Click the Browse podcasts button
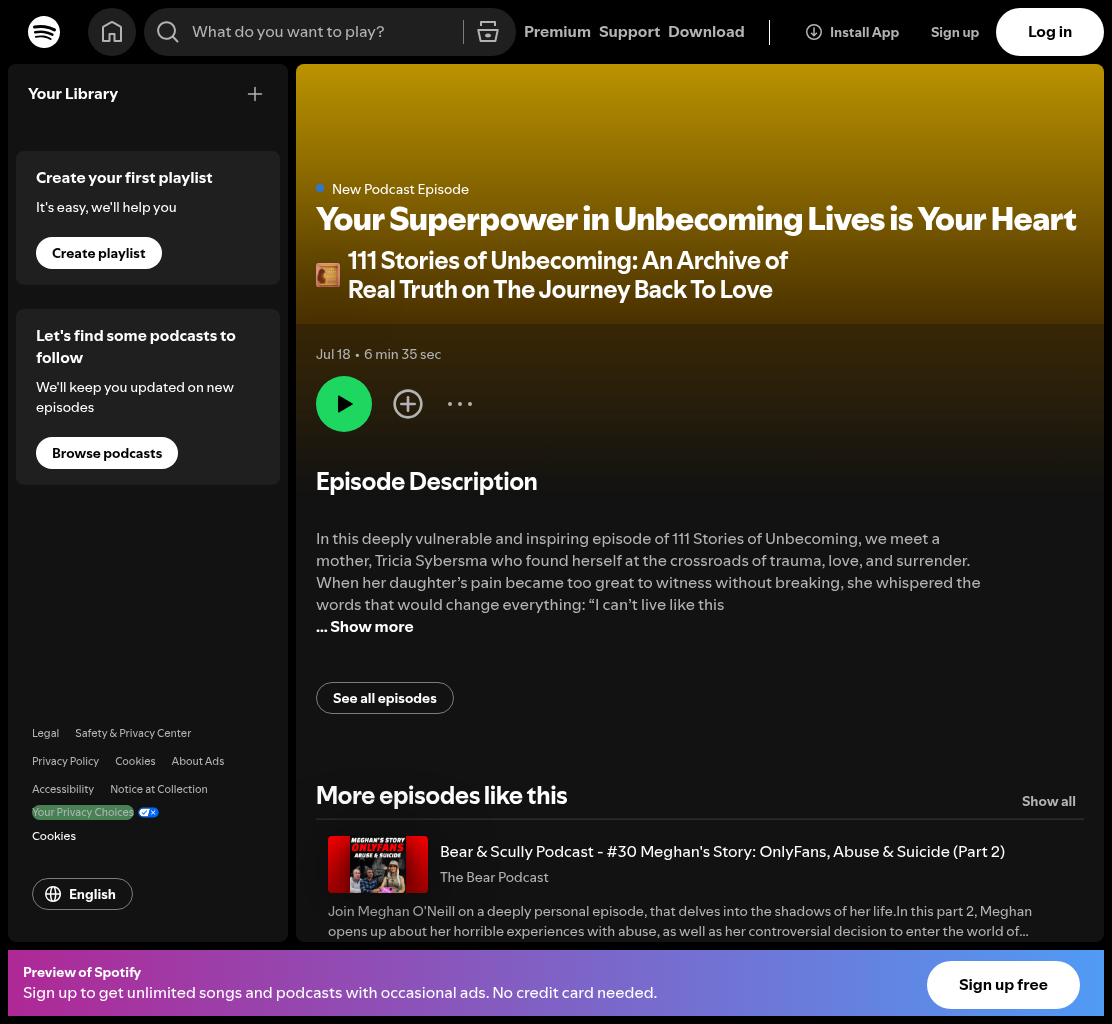Viewport: 1112px width, 1024px height. tap(107, 453)
